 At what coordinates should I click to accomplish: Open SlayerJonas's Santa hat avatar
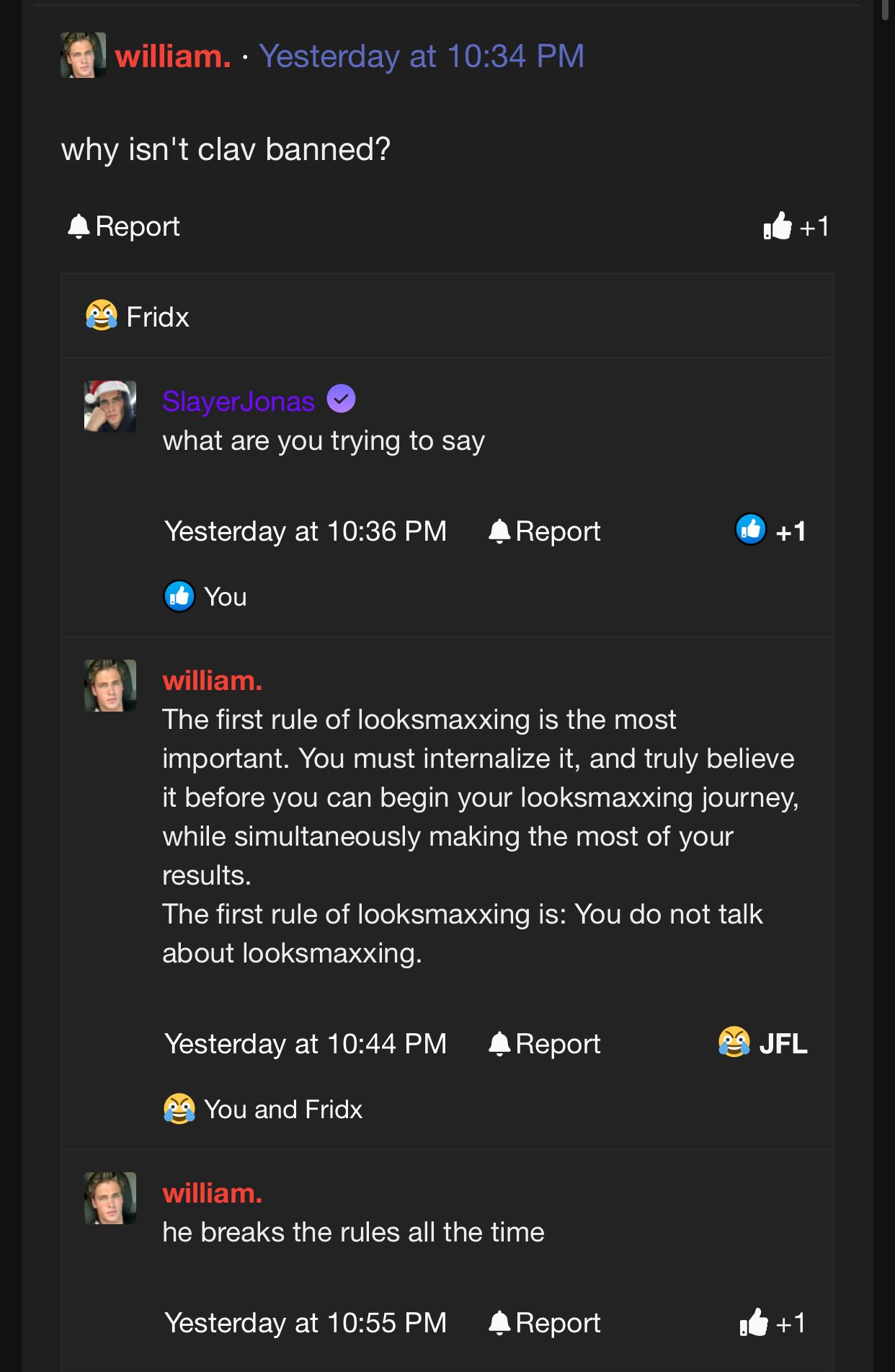coord(110,407)
